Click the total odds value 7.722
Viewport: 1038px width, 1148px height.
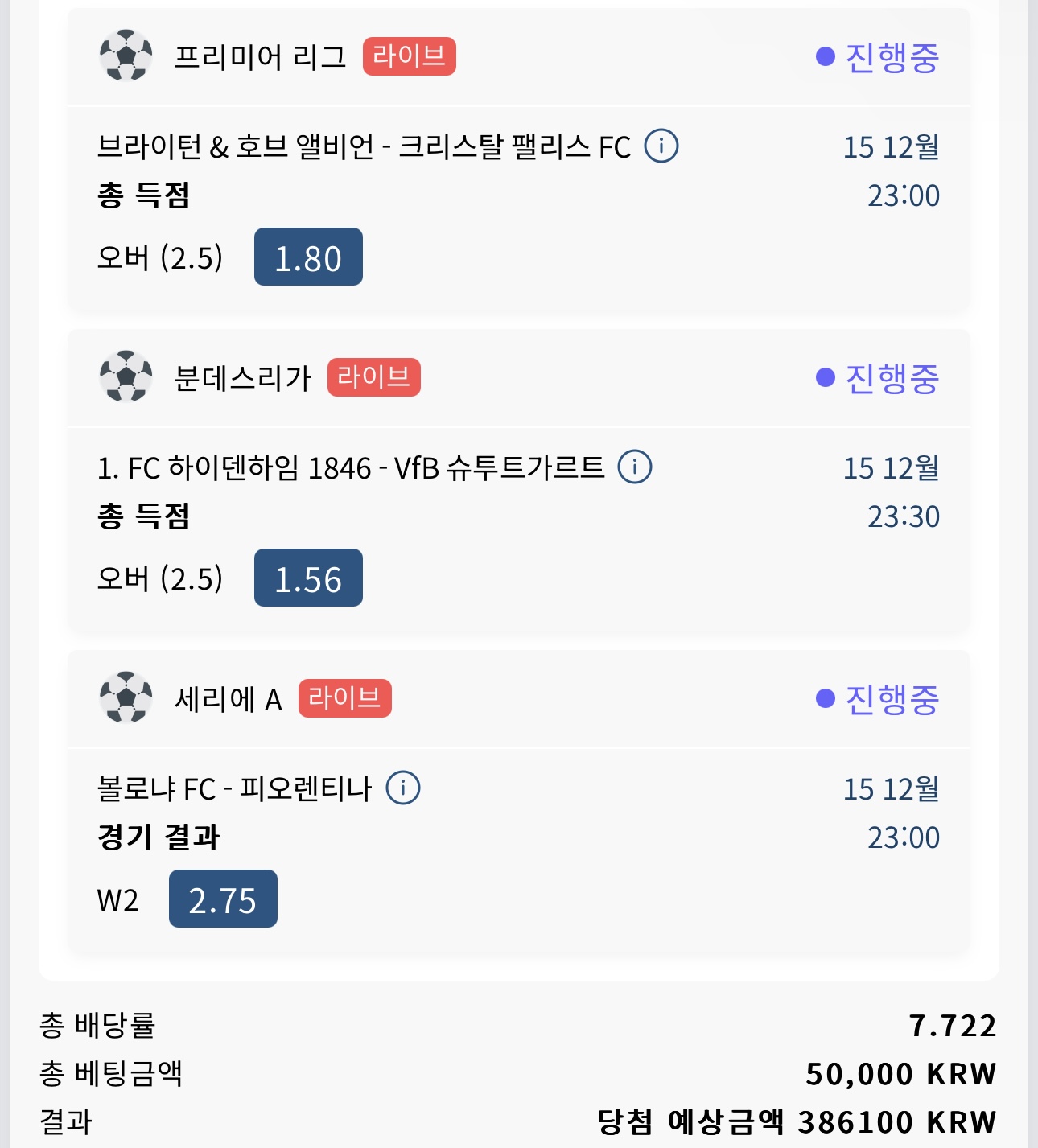[953, 1026]
